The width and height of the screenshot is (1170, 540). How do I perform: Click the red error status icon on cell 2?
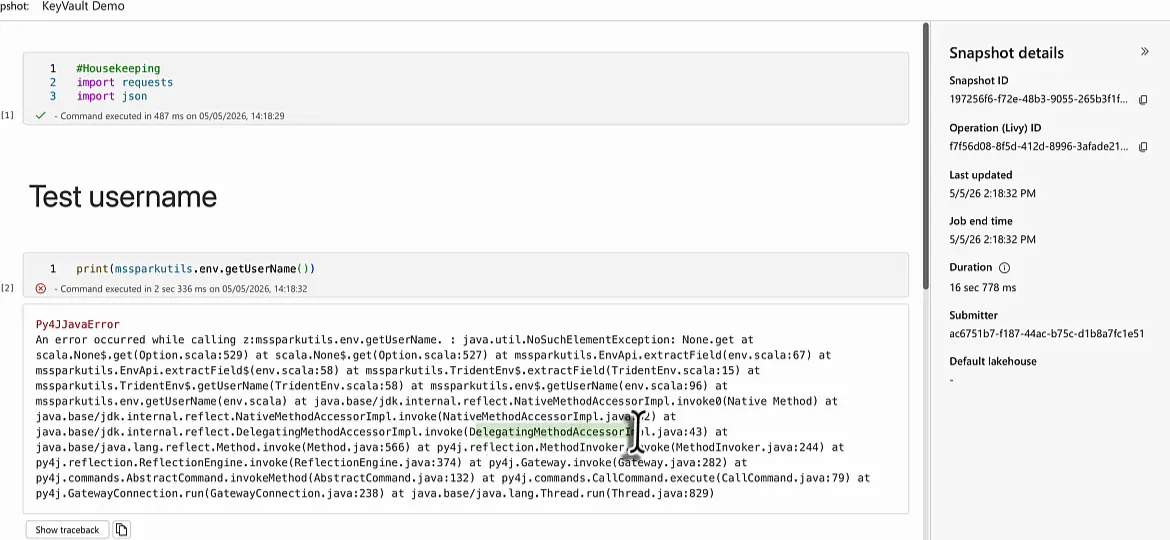(x=41, y=289)
